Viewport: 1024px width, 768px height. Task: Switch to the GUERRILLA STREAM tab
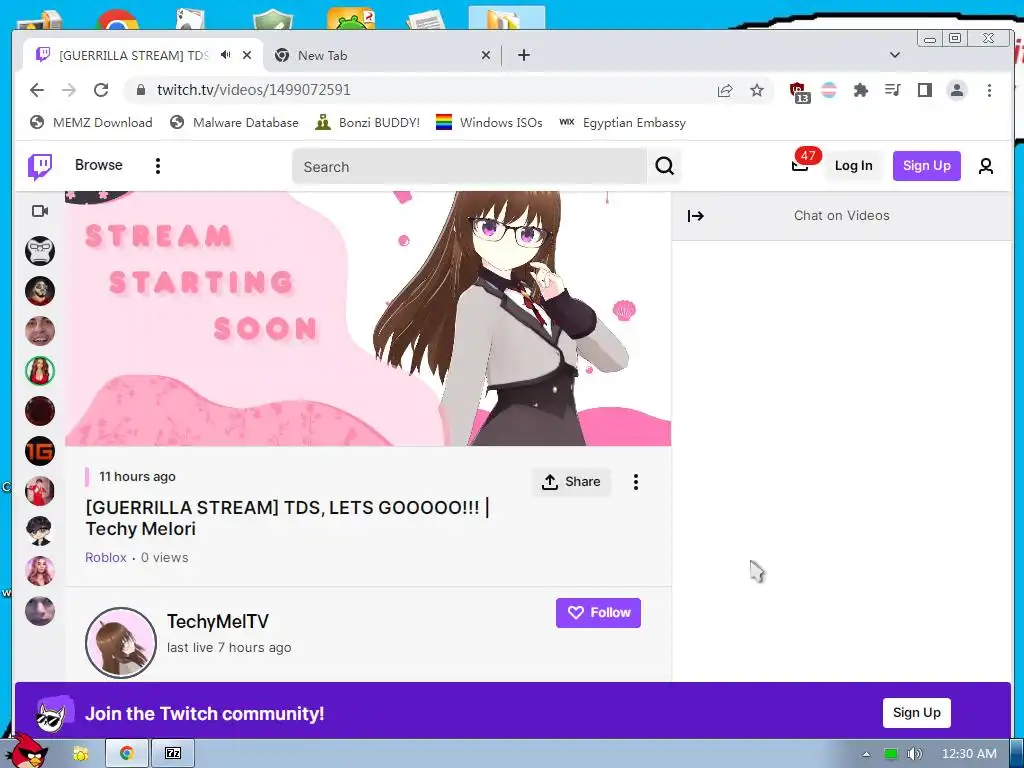[x=134, y=56]
